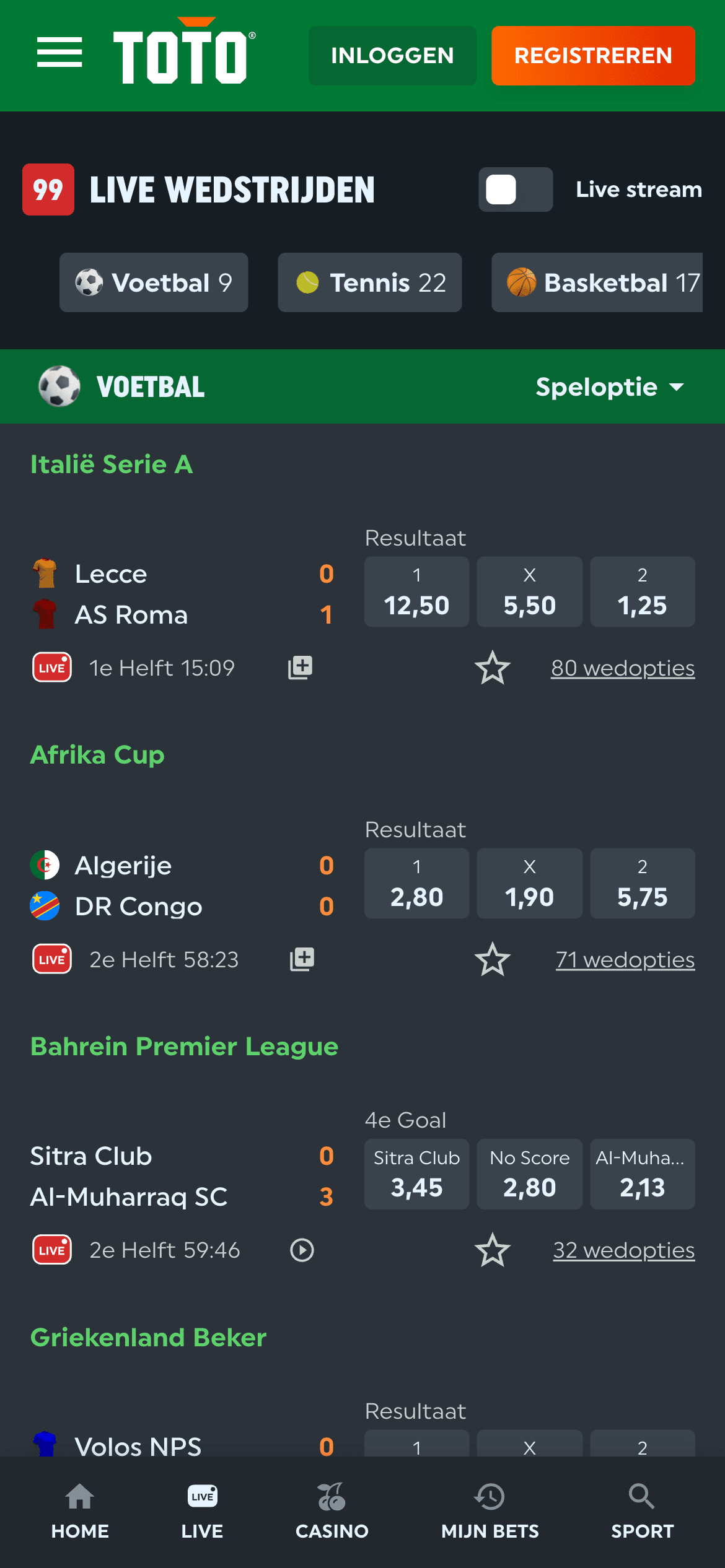Open the Speloptie dropdown
Image resolution: width=725 pixels, height=1568 pixels.
pos(609,387)
